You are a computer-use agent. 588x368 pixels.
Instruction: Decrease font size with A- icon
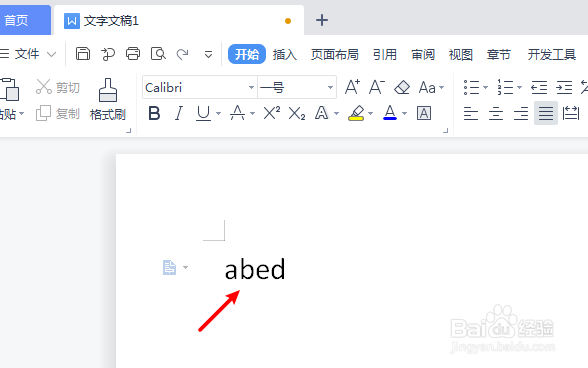click(x=376, y=87)
